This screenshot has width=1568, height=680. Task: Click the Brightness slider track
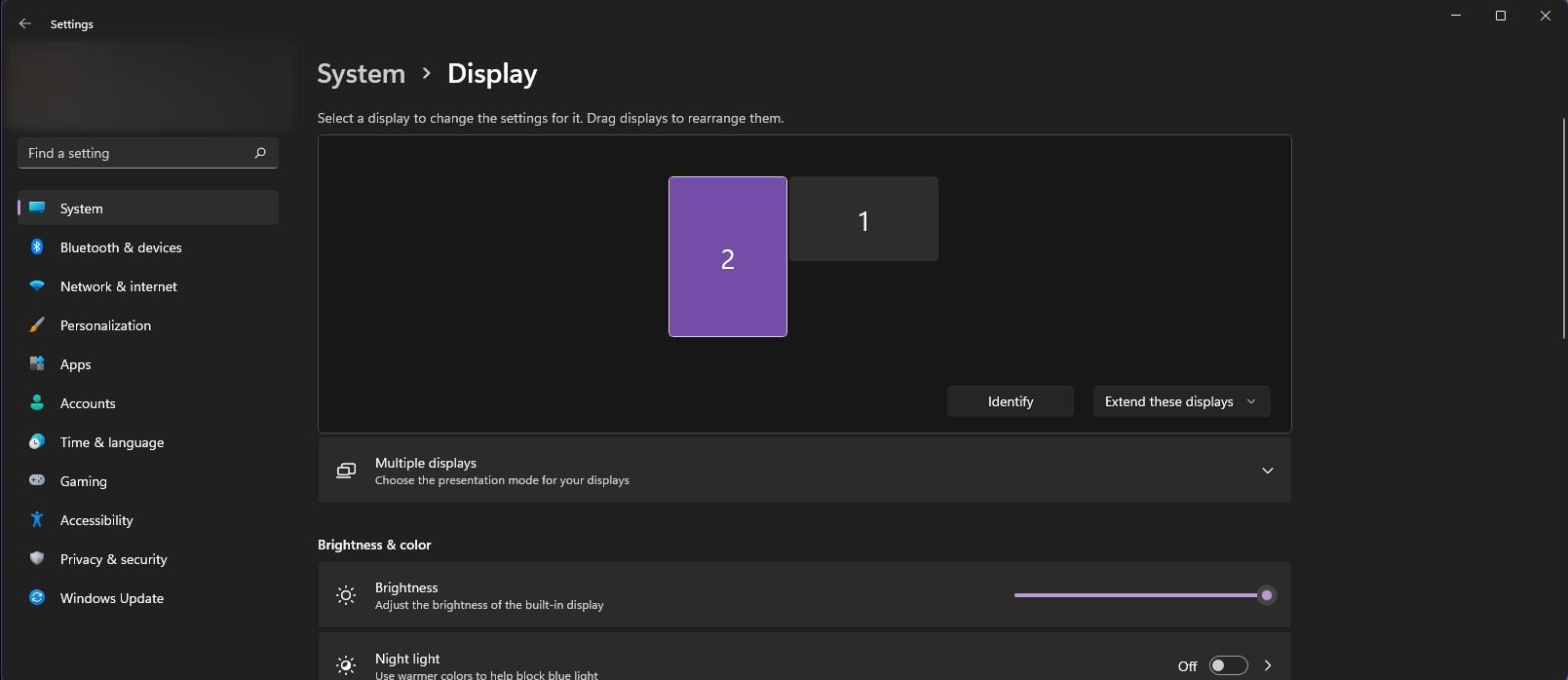[1135, 595]
